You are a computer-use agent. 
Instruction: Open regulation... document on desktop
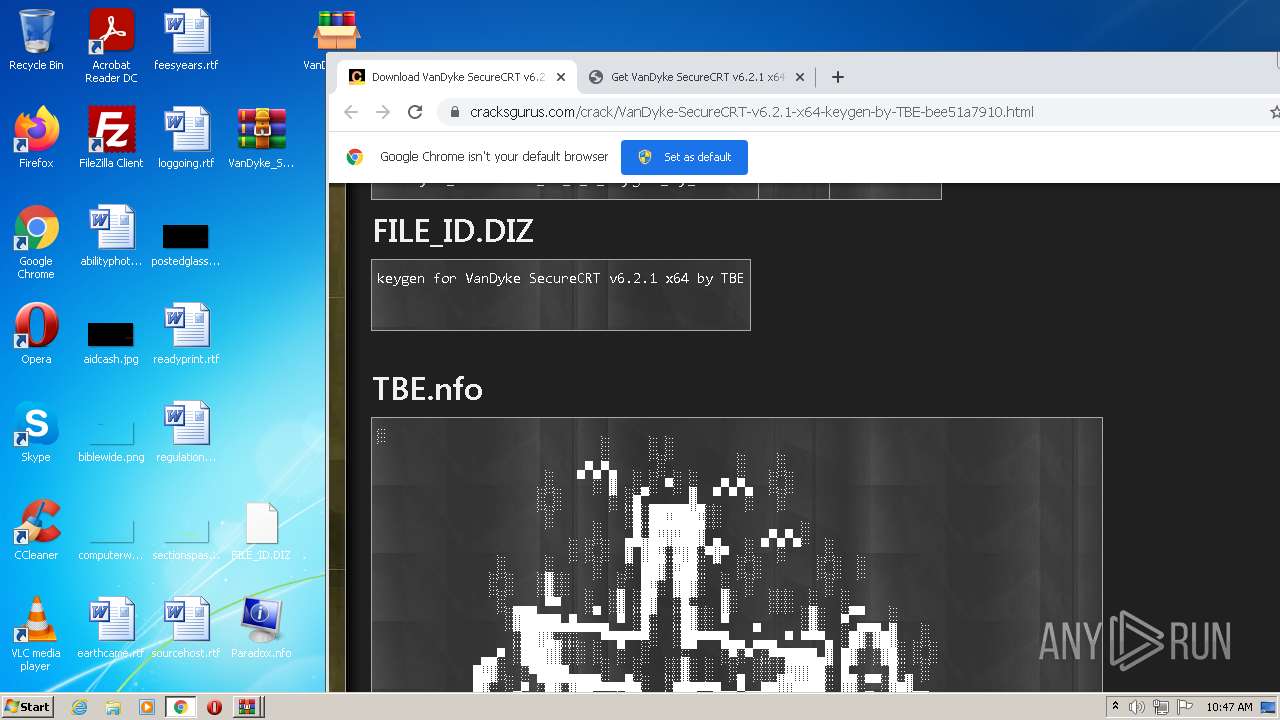[x=186, y=432]
